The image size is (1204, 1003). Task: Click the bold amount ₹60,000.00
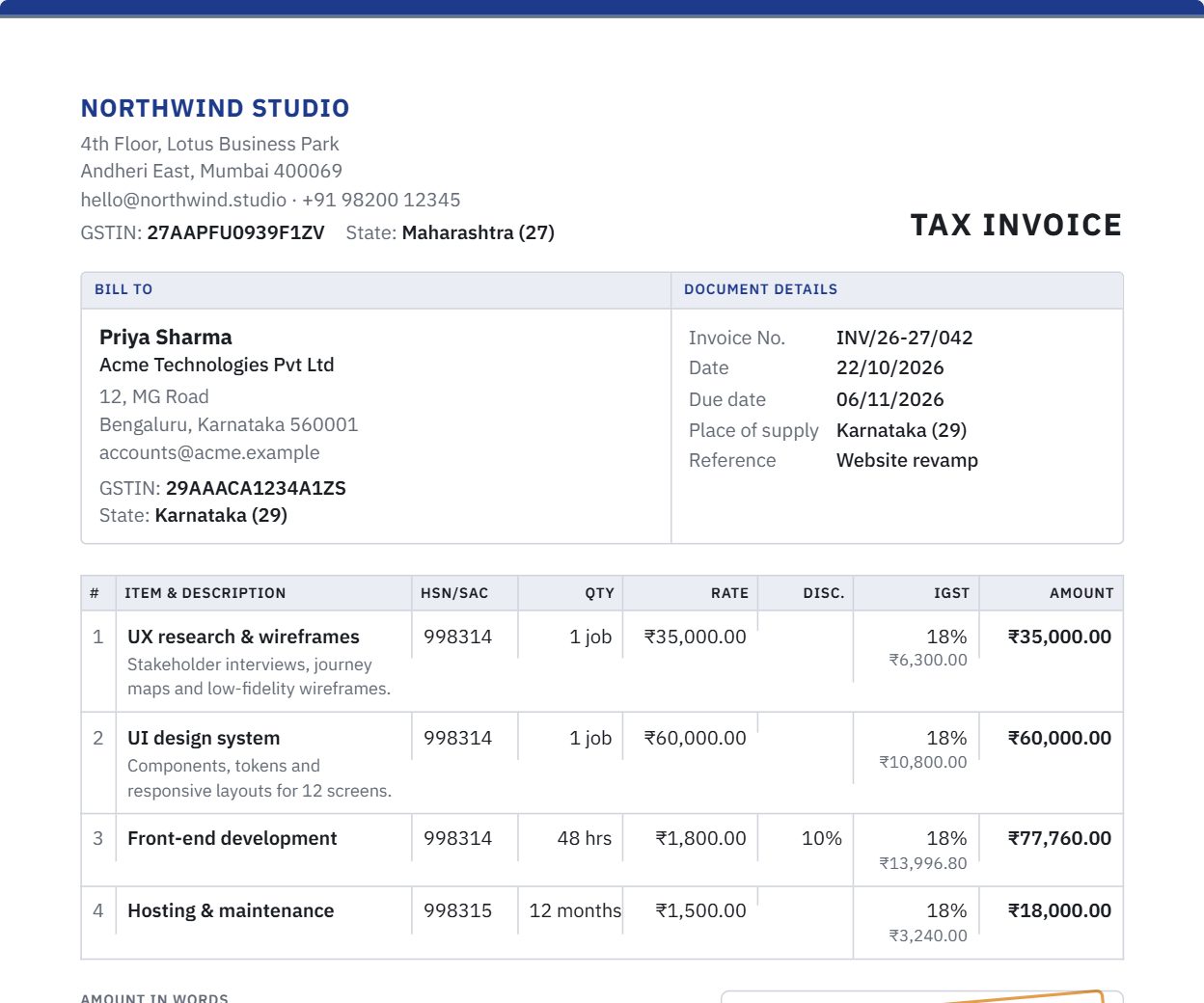click(1059, 738)
